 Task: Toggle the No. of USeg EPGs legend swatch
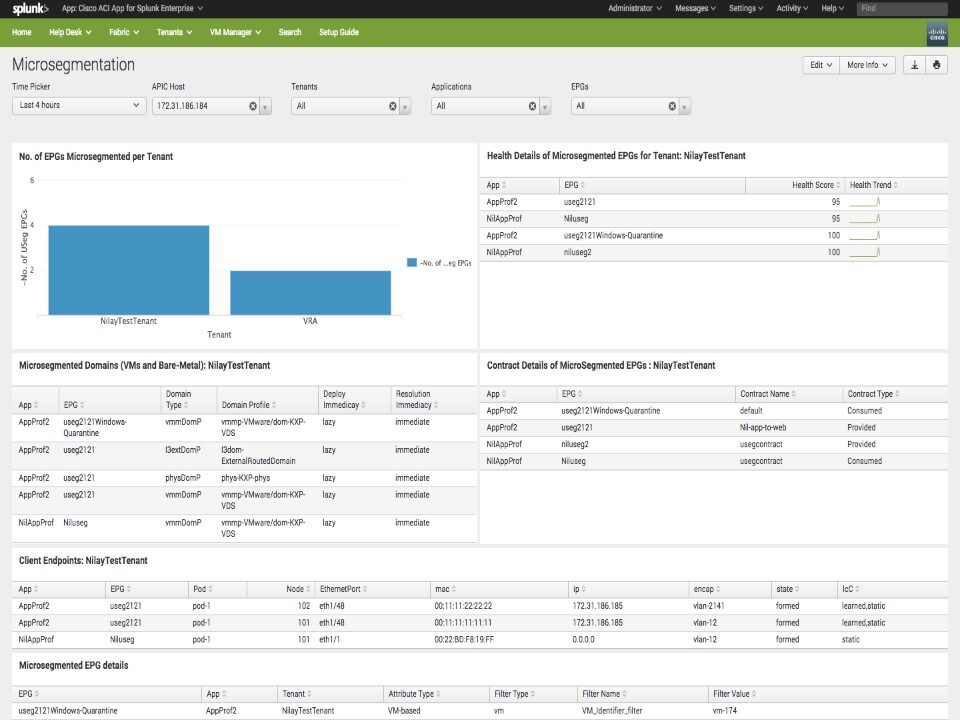[412, 263]
